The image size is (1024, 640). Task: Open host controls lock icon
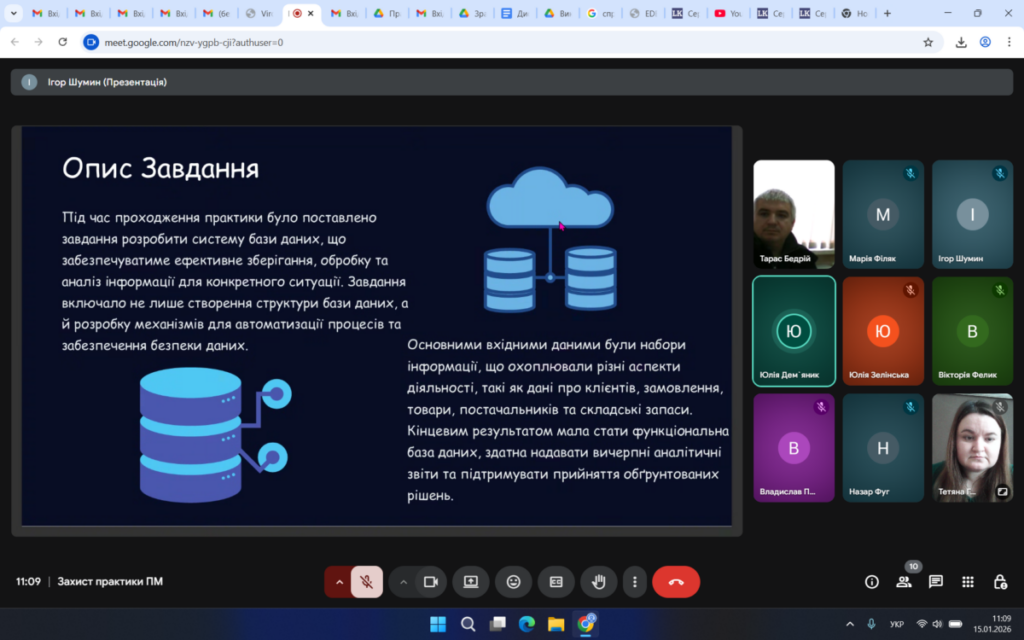1000,582
